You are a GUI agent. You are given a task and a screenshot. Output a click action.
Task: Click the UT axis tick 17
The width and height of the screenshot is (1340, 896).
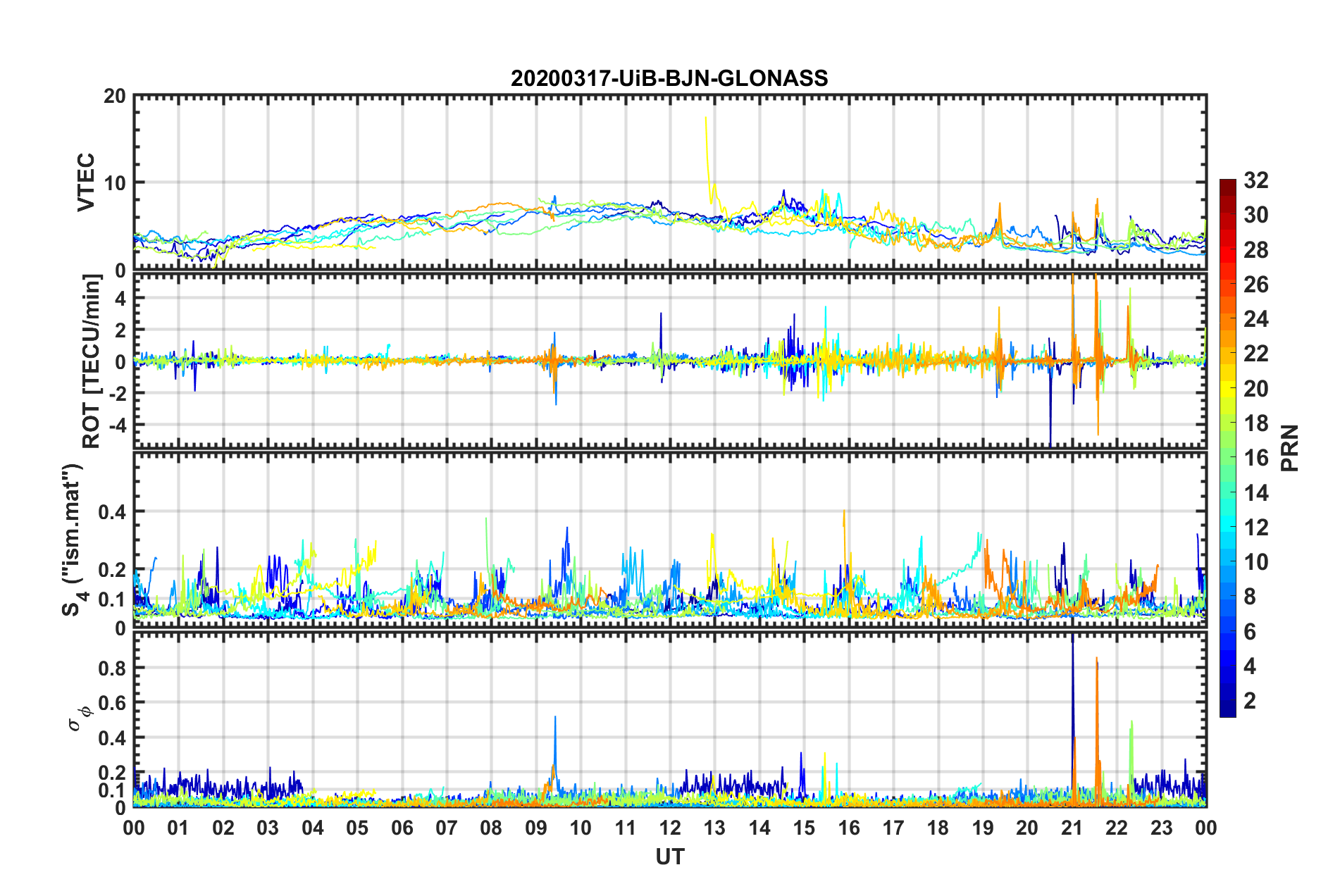click(x=893, y=828)
